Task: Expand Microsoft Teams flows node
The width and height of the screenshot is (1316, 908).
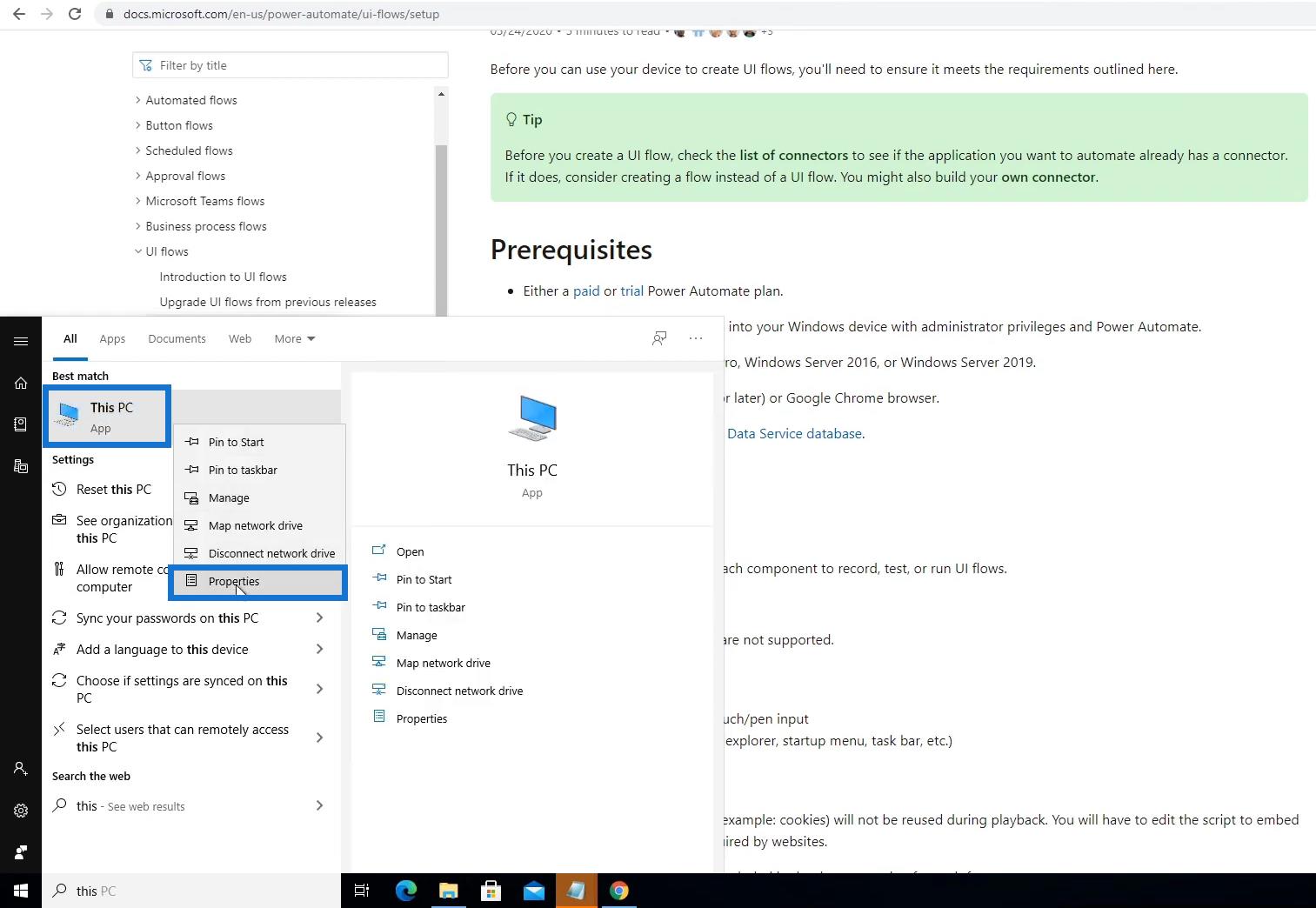Action: coord(138,201)
